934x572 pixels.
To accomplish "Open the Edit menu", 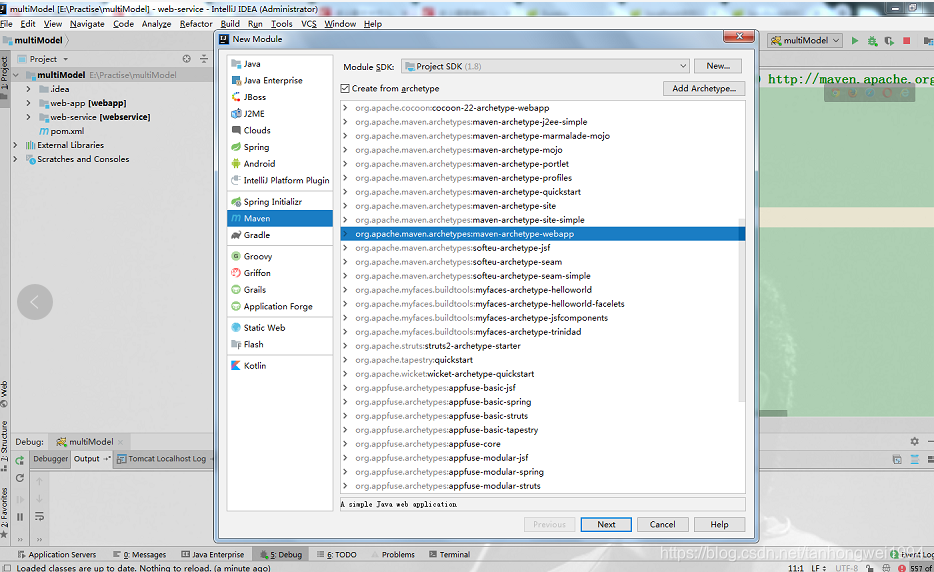I will tap(27, 24).
